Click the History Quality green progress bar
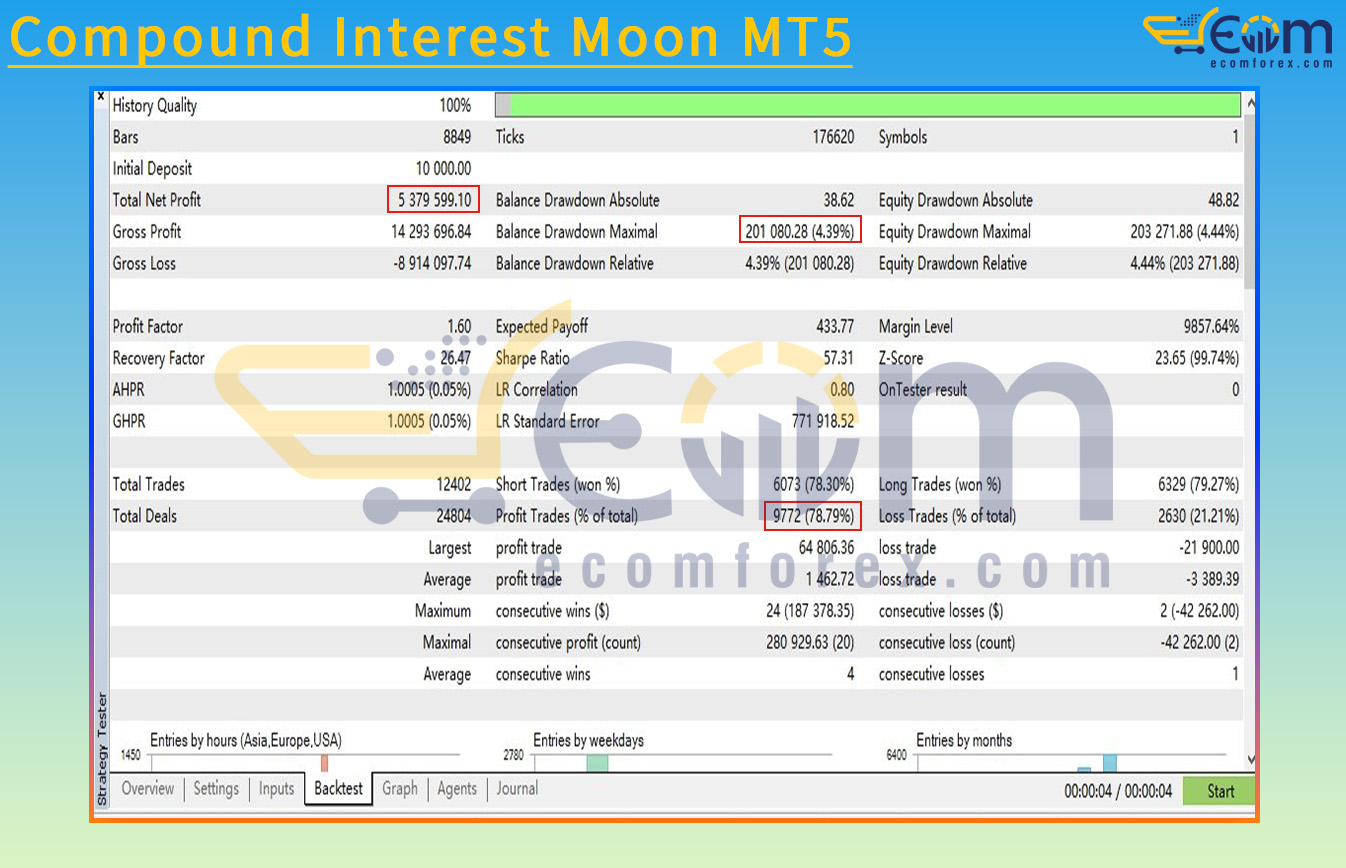Image resolution: width=1346 pixels, height=868 pixels. click(x=868, y=105)
